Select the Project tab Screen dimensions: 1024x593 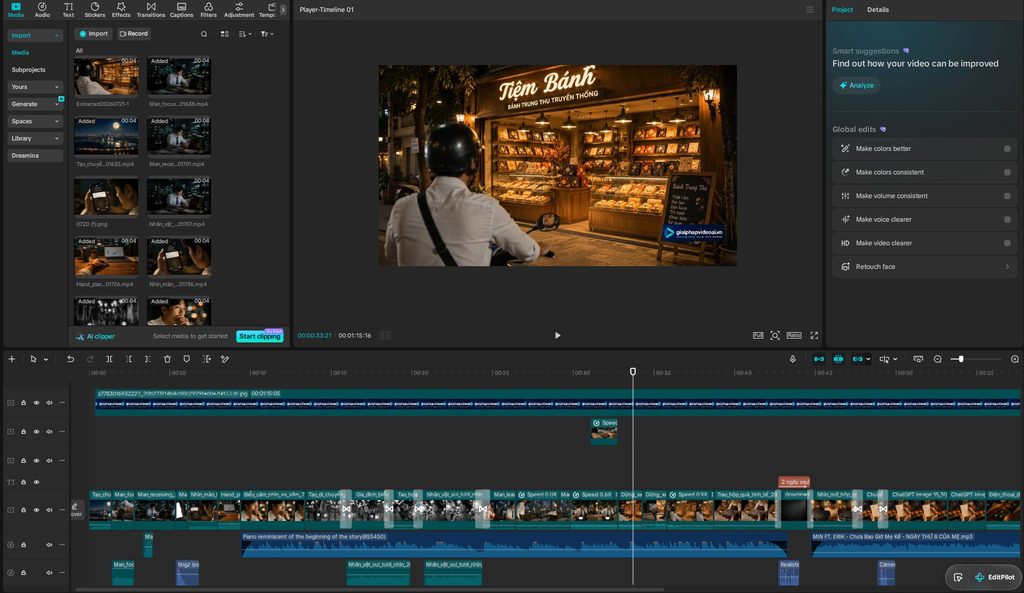point(842,10)
